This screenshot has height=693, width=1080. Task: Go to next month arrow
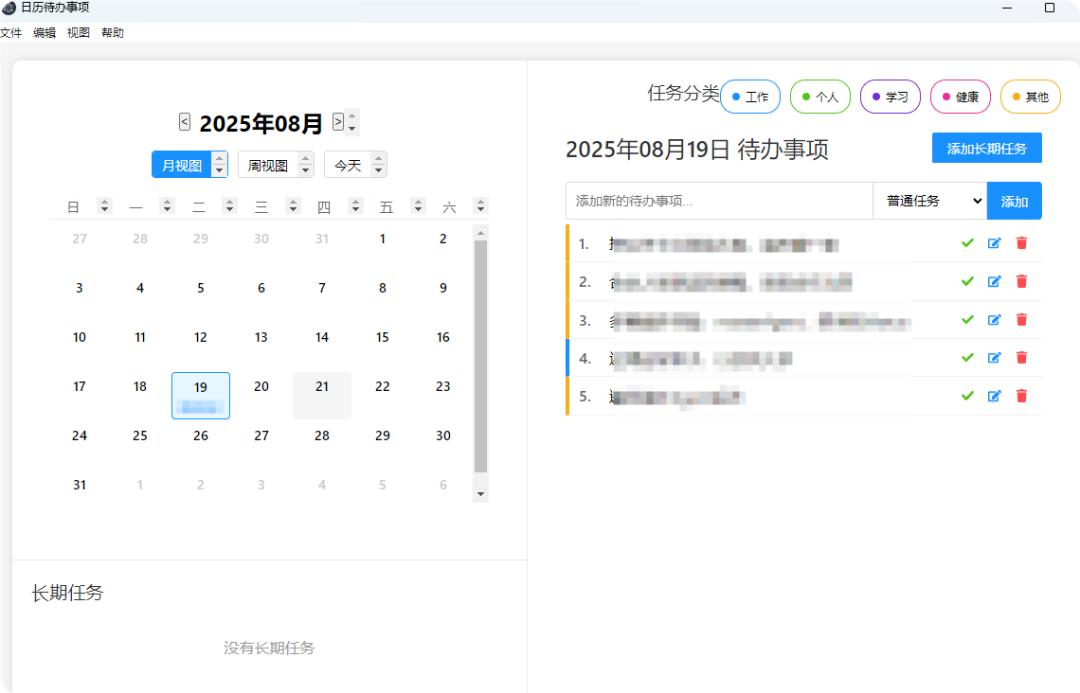[338, 122]
